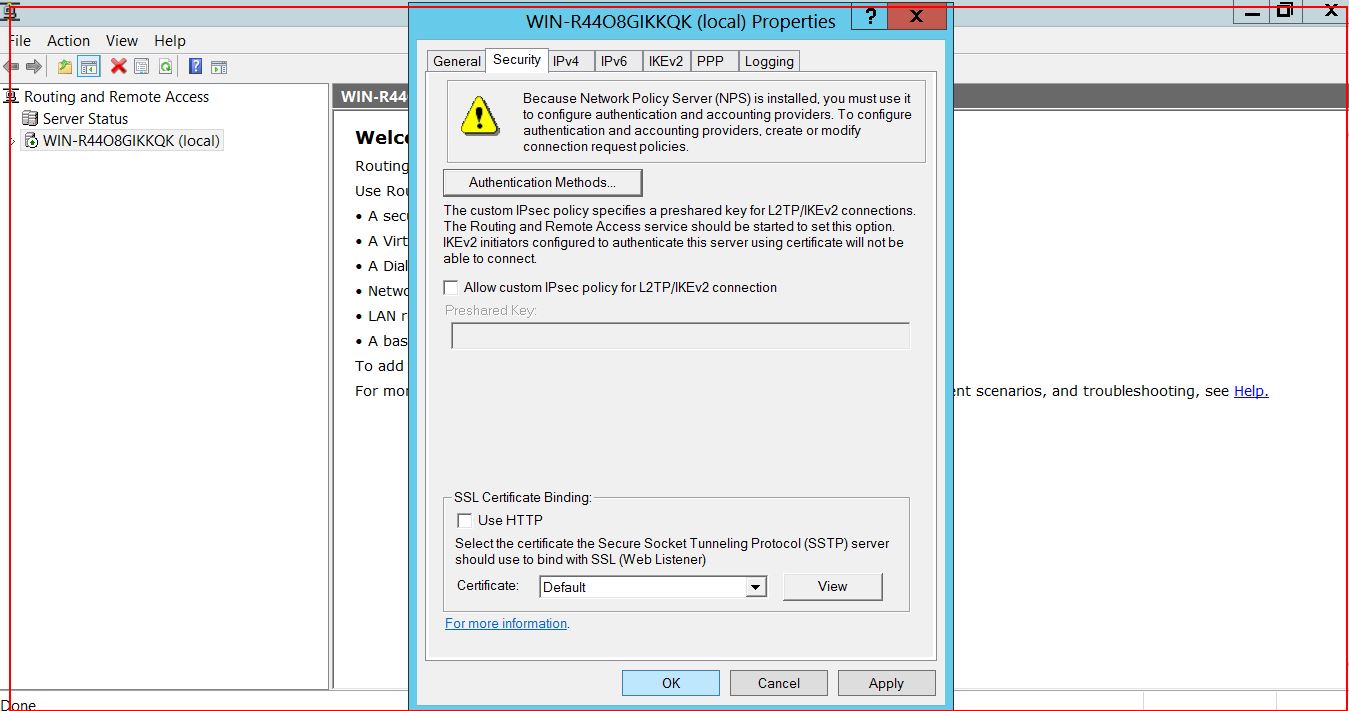Enable Allow custom IPsec policy checkbox
Screen dimensions: 1349x711
(x=451, y=288)
